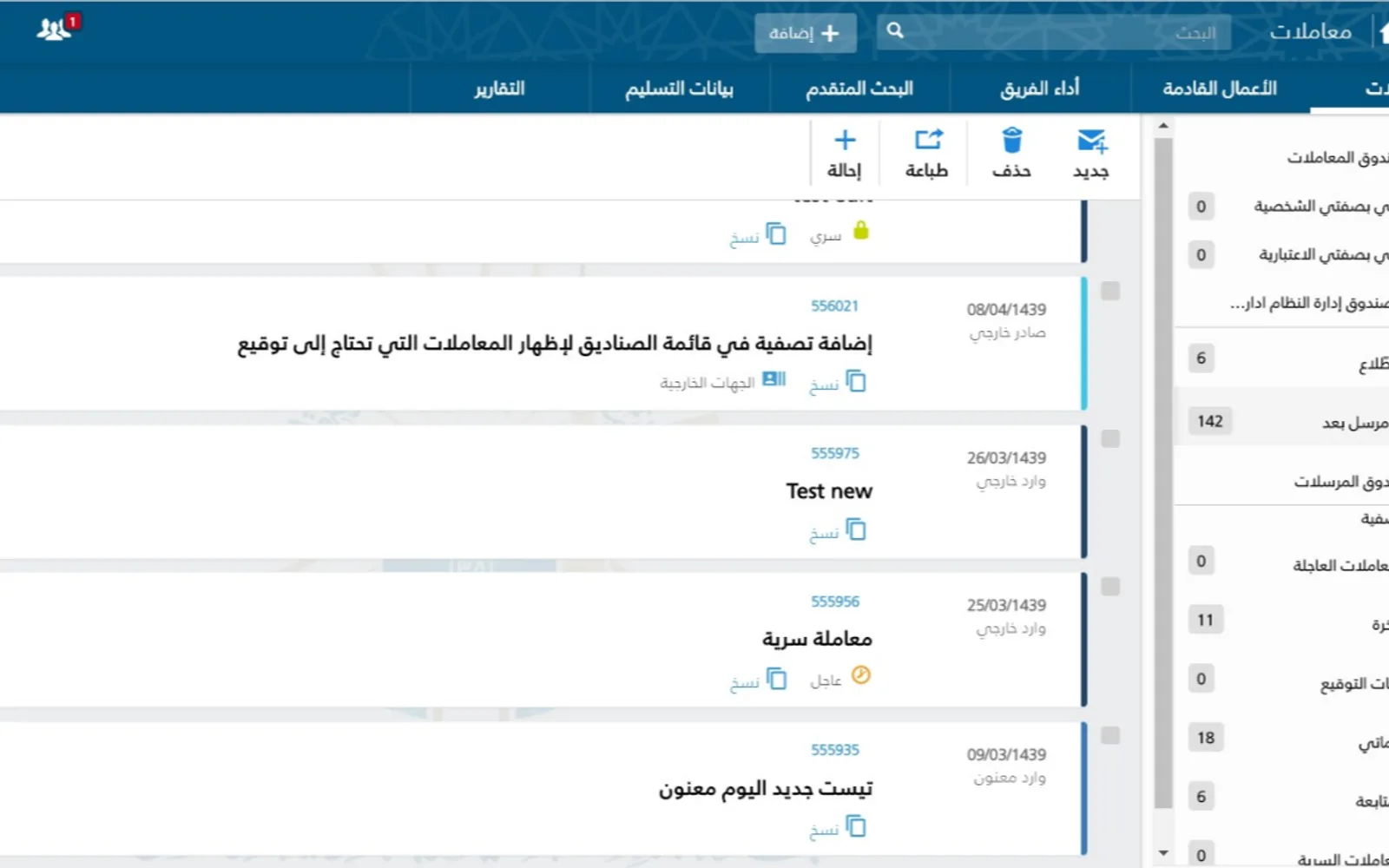Click the copy icon for transaction 555975

click(x=856, y=529)
